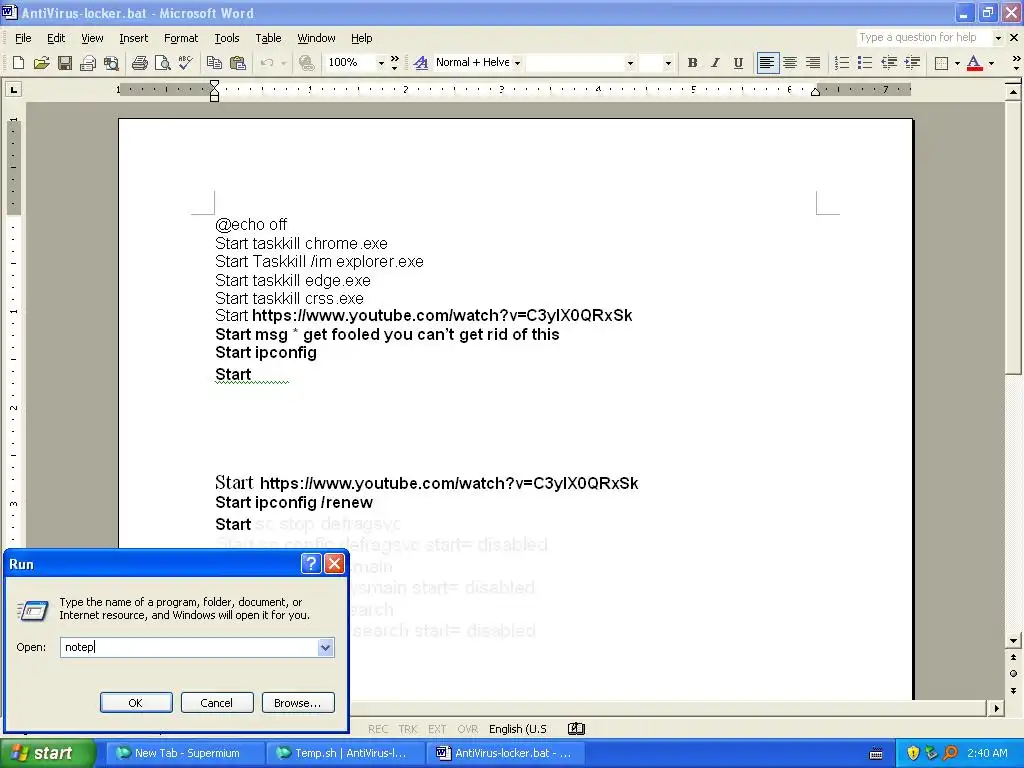Viewport: 1024px width, 768px height.
Task: Open the File menu
Action: click(x=23, y=38)
